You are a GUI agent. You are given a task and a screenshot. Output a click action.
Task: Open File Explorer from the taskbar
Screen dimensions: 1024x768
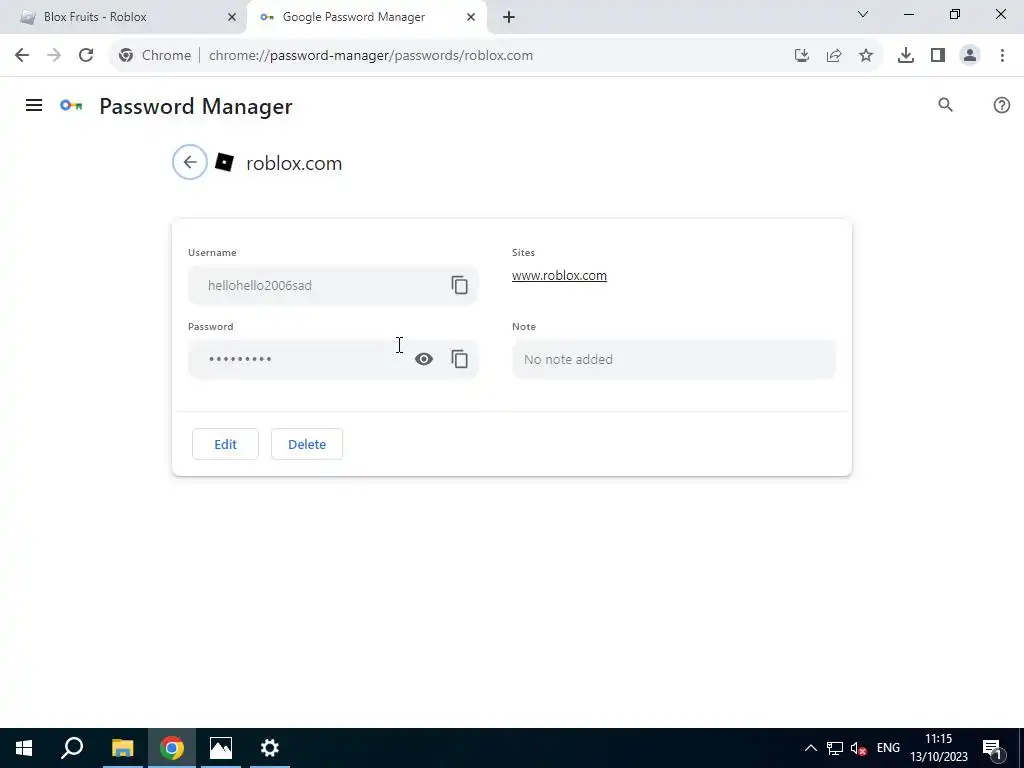point(122,748)
